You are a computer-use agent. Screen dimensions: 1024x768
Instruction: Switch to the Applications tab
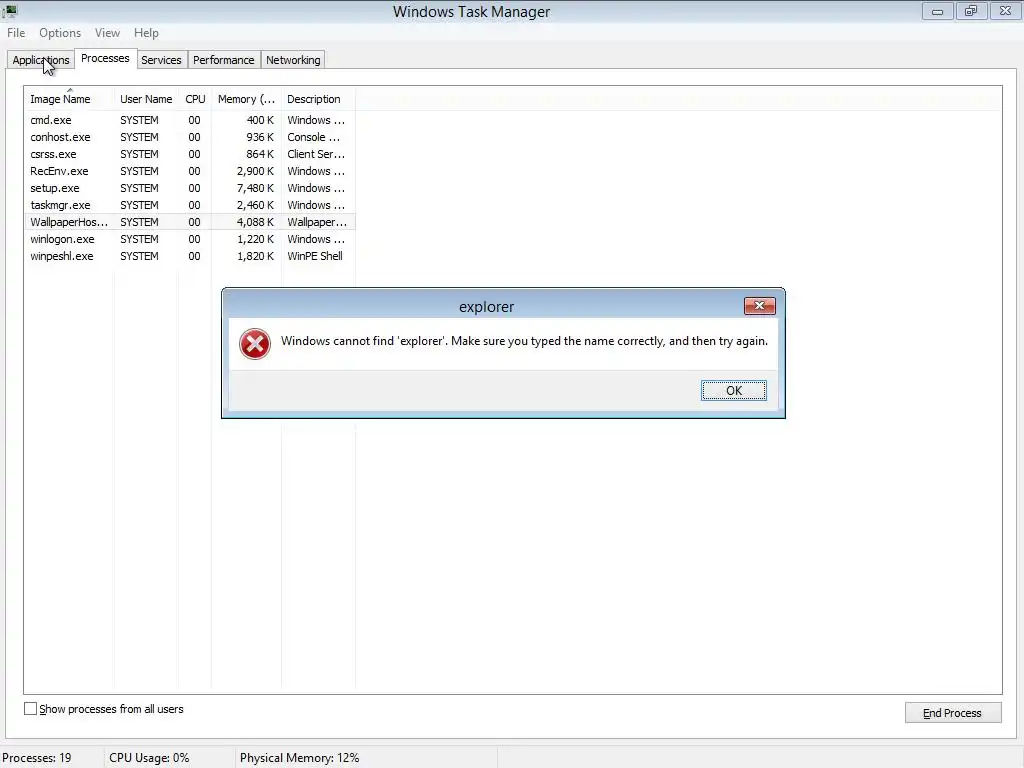click(x=40, y=60)
